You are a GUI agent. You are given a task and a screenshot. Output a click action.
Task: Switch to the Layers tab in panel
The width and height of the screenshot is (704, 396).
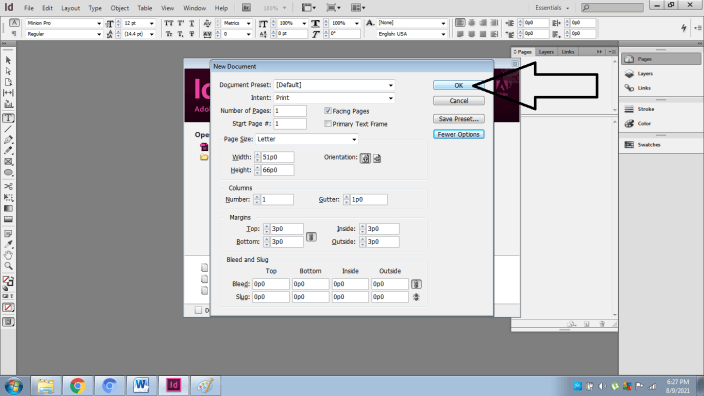546,52
